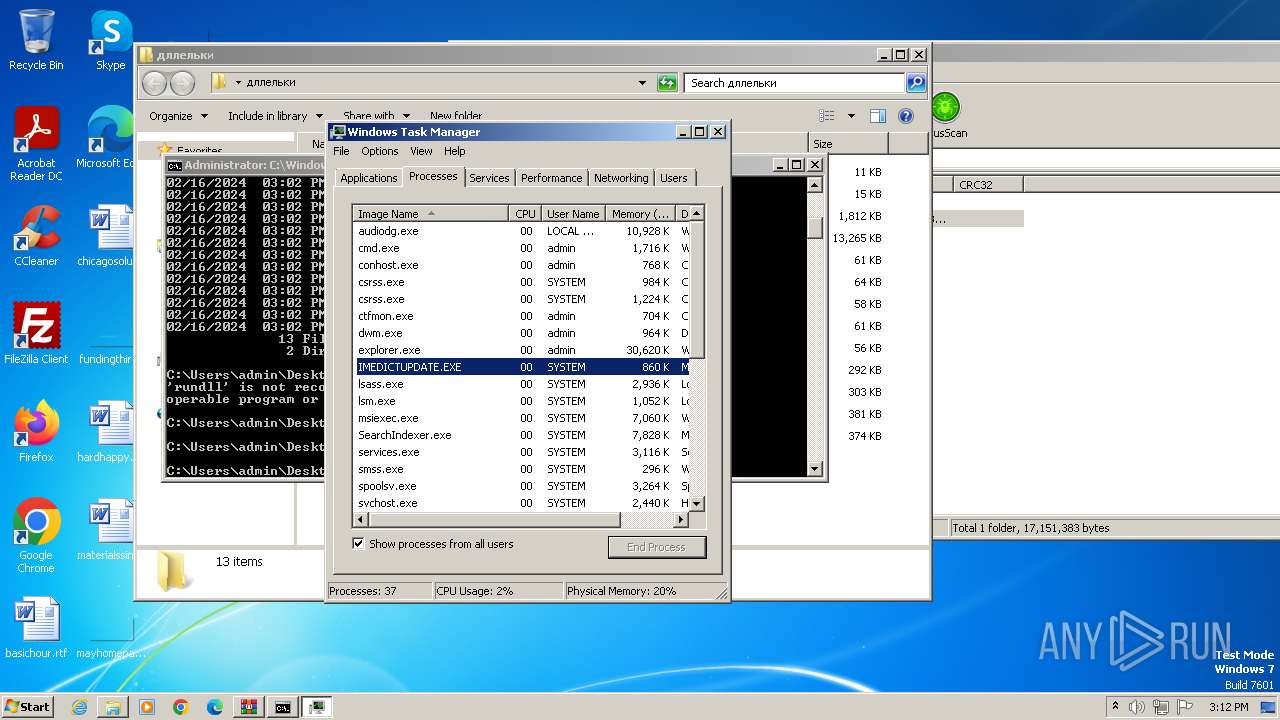Select msiexec.exe process row
The width and height of the screenshot is (1280, 720).
(x=522, y=418)
